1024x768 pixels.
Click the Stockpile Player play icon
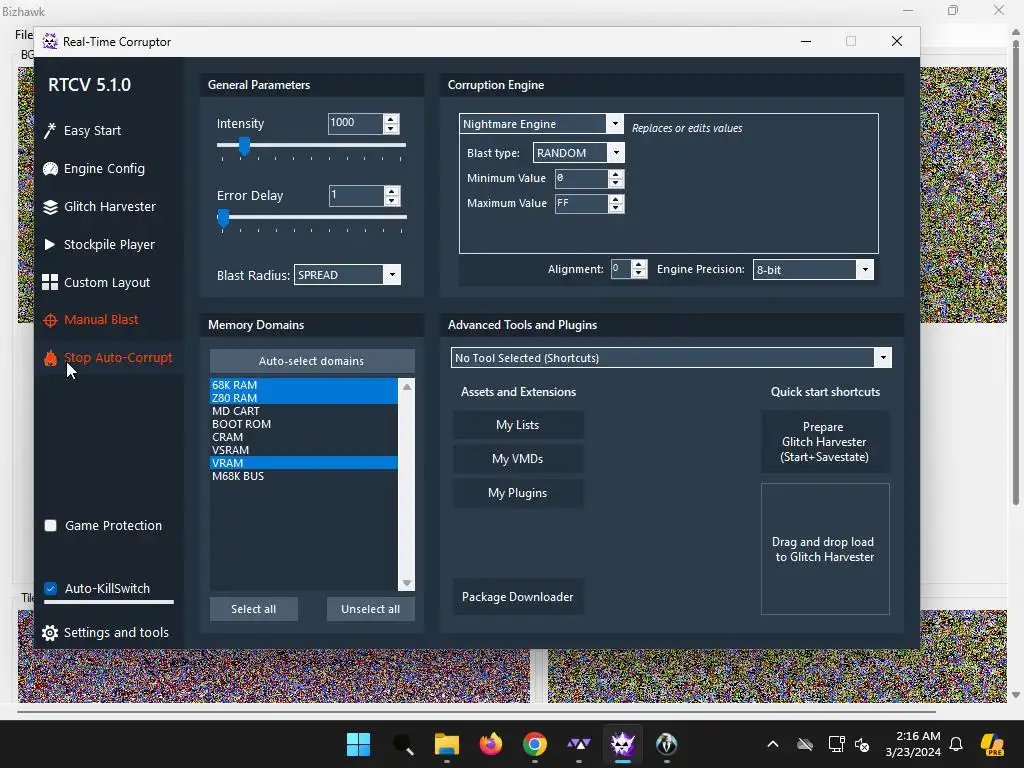pyautogui.click(x=50, y=245)
